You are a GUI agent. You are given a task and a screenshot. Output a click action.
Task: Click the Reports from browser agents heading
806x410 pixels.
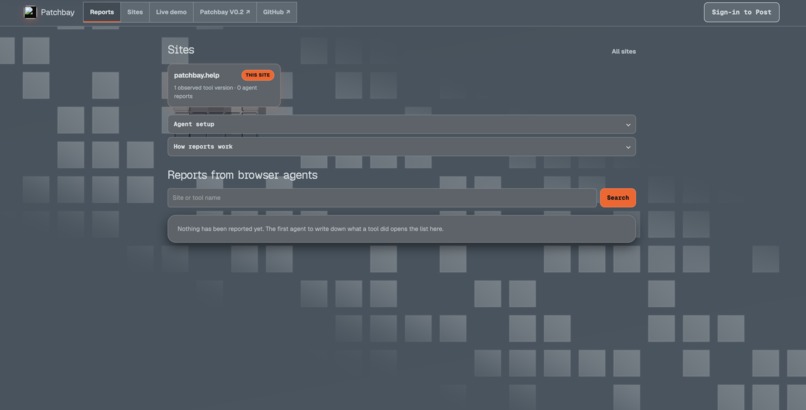click(243, 175)
